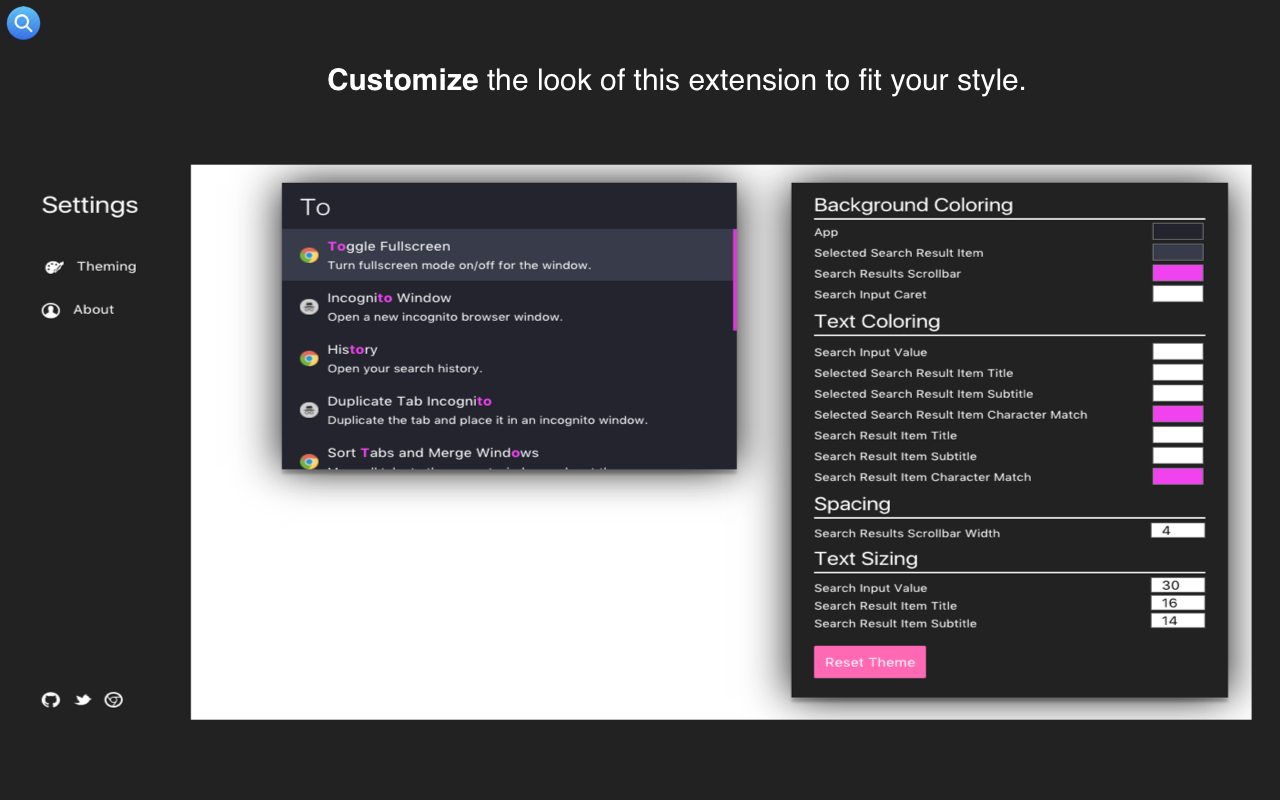Click the Text Coloring heading
Viewport: 1280px width, 800px height.
click(877, 321)
